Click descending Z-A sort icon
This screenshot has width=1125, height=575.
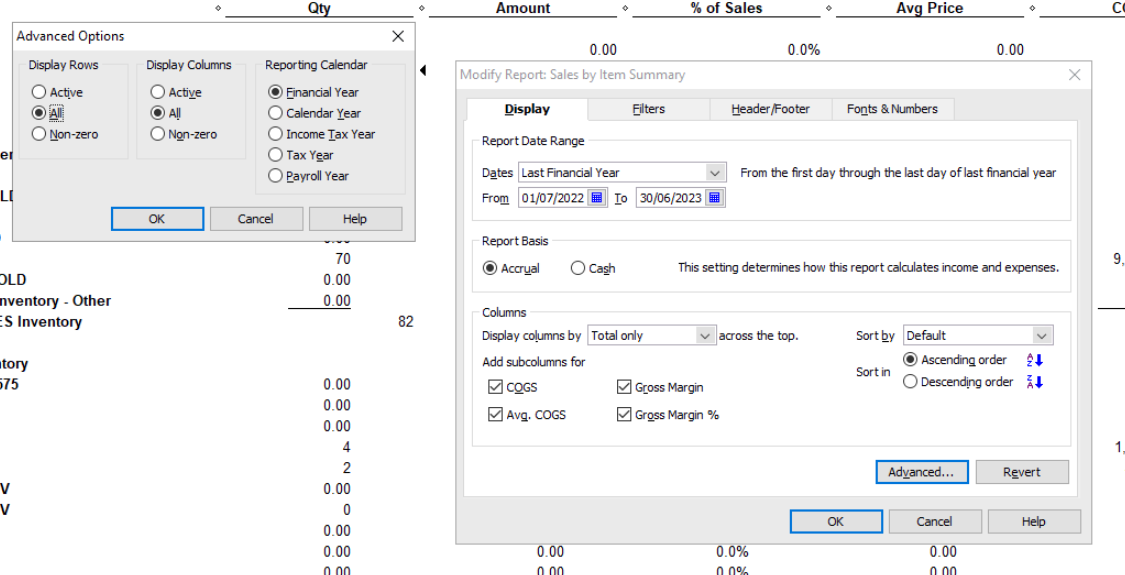tap(1034, 382)
